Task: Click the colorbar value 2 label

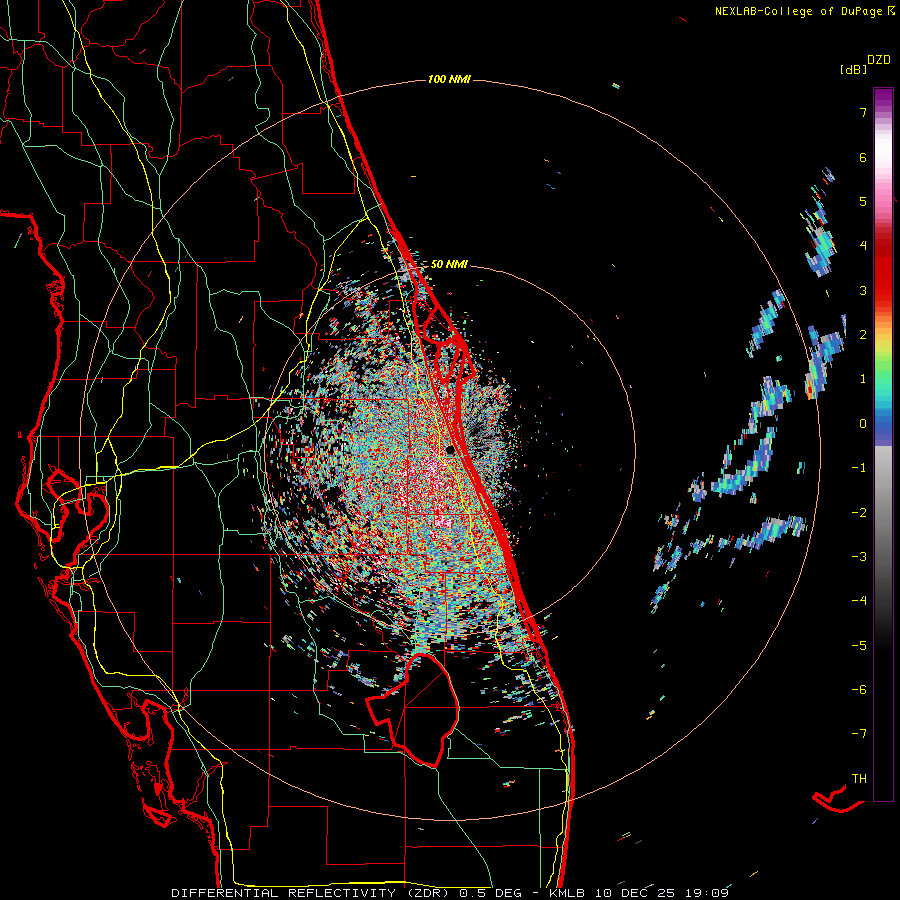Action: point(863,335)
